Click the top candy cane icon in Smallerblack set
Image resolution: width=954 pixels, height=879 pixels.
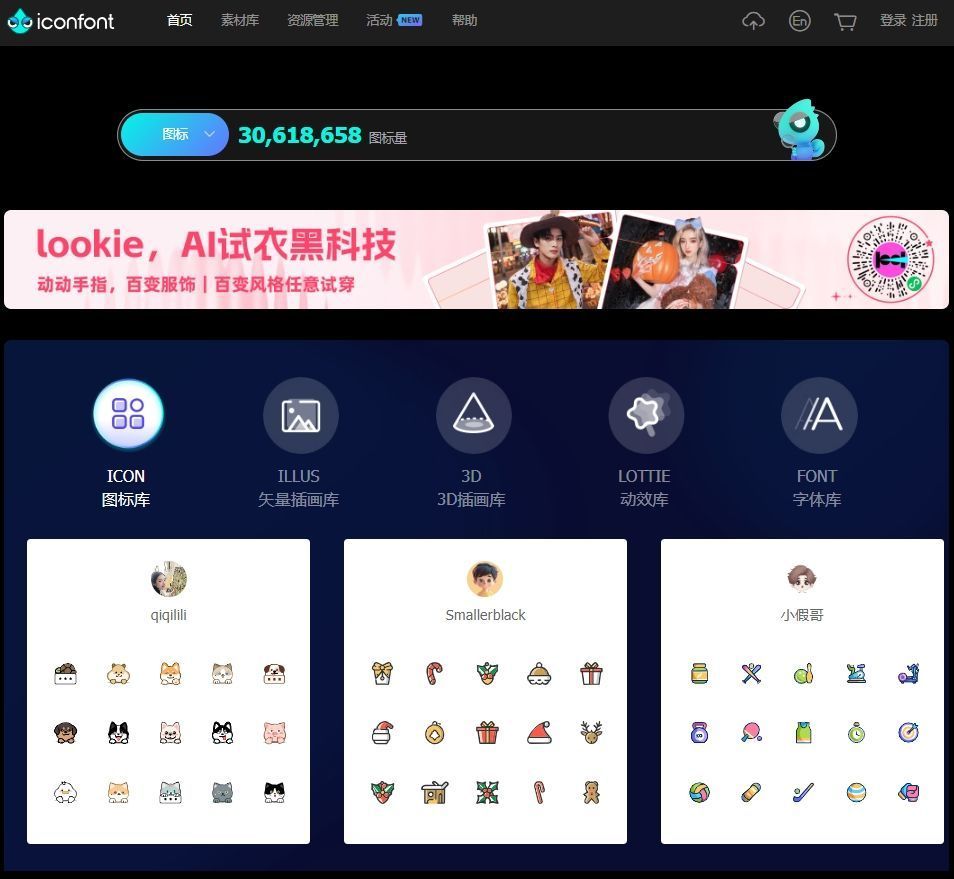[434, 674]
